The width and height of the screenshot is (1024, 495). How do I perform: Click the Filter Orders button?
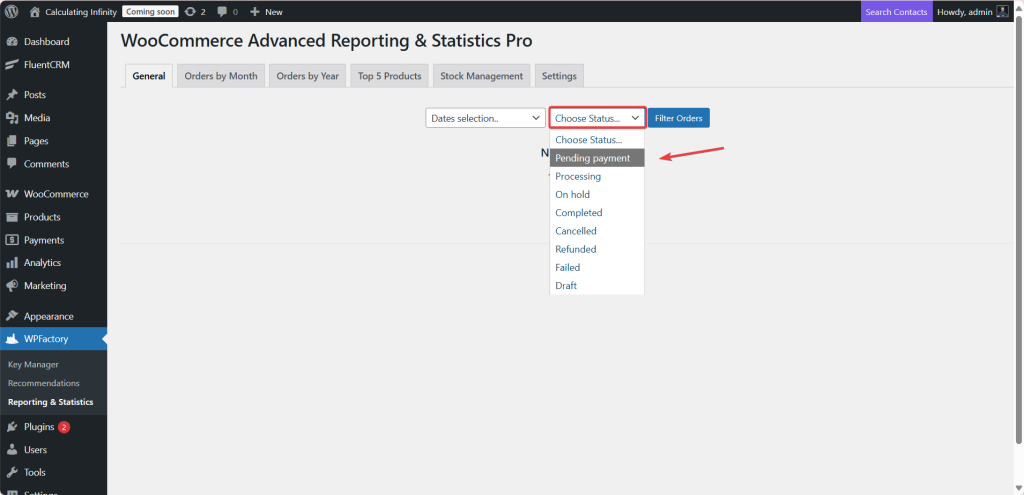pyautogui.click(x=679, y=118)
